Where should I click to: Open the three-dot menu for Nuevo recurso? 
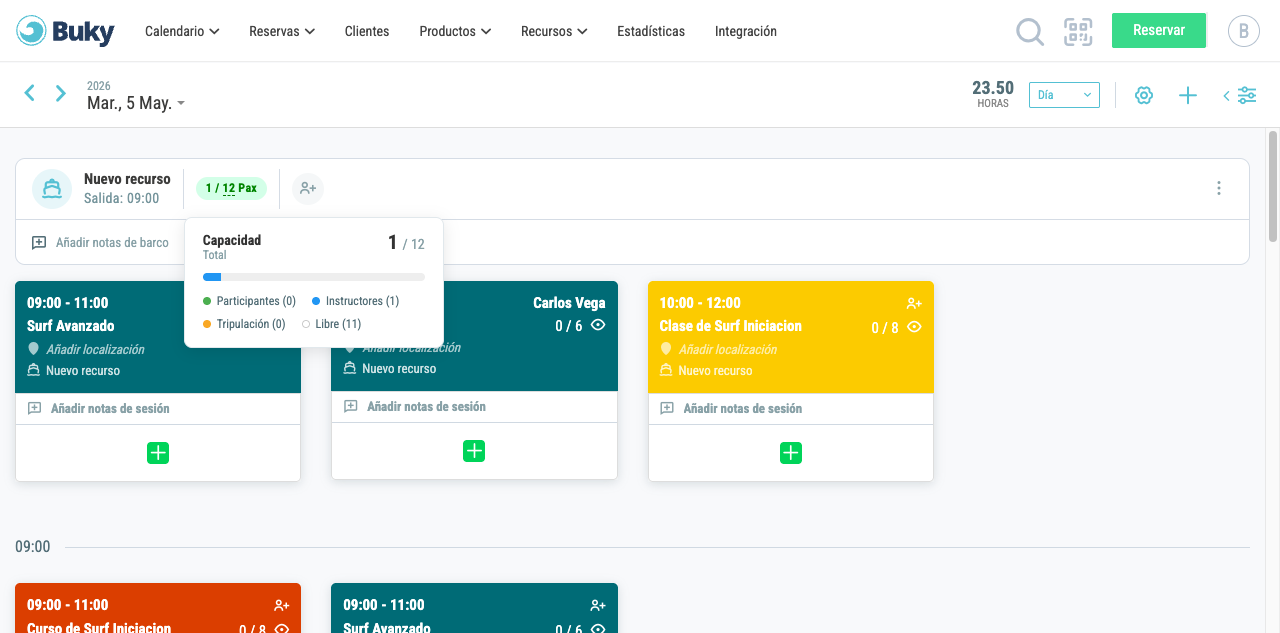pyautogui.click(x=1218, y=188)
